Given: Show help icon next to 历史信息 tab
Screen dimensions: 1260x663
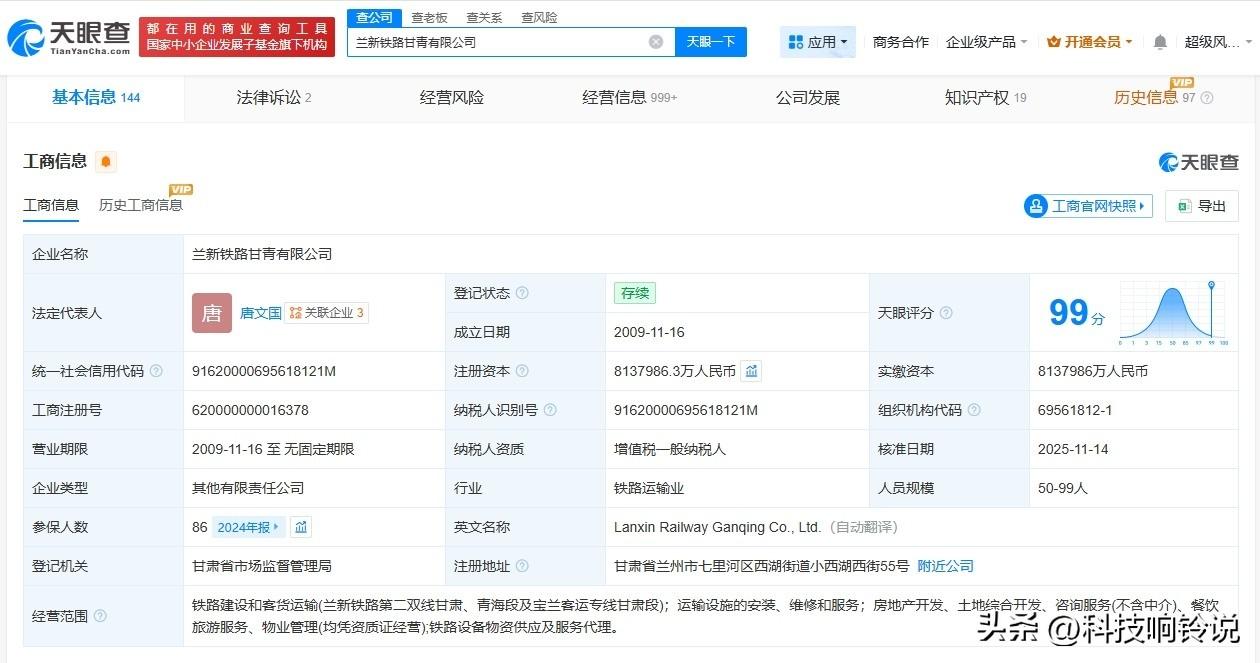Looking at the screenshot, I should pos(1206,98).
